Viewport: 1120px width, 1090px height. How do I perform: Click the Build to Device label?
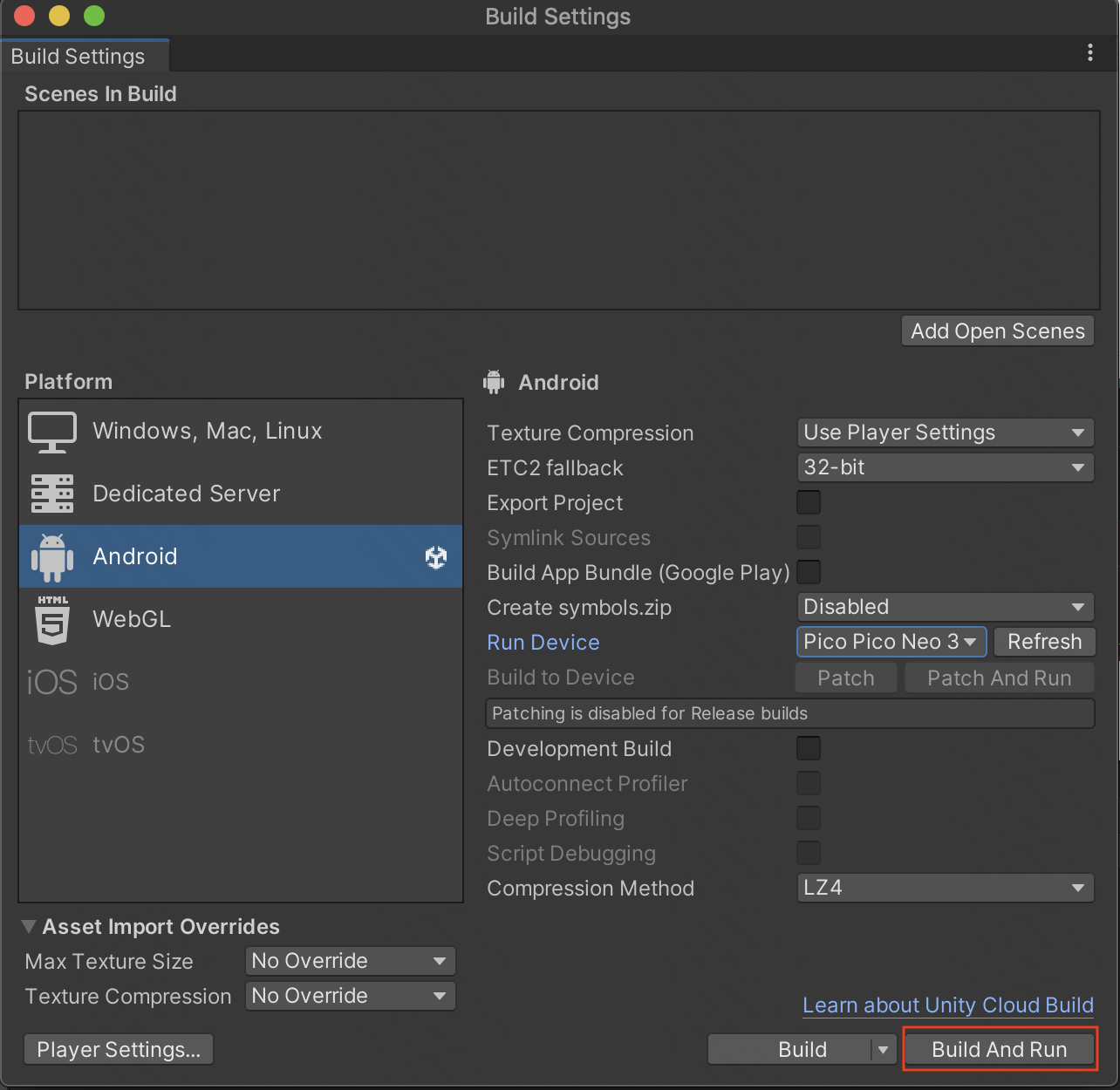[561, 678]
